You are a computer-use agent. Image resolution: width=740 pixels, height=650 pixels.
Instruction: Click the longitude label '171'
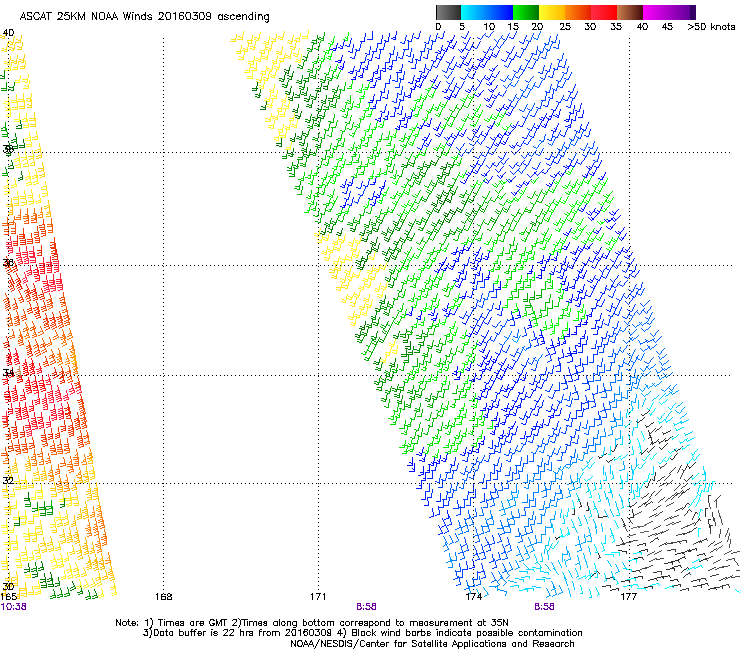coord(318,597)
